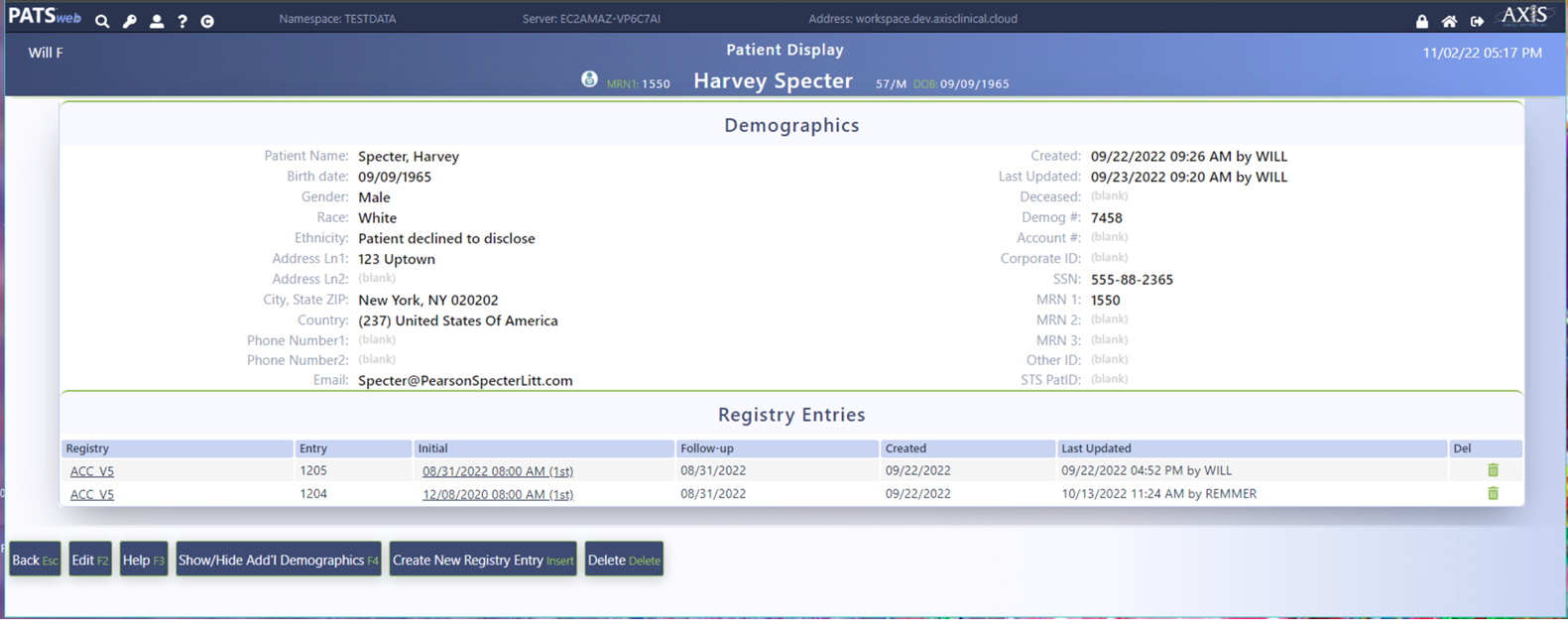Sort by the Initial column header

[x=543, y=448]
